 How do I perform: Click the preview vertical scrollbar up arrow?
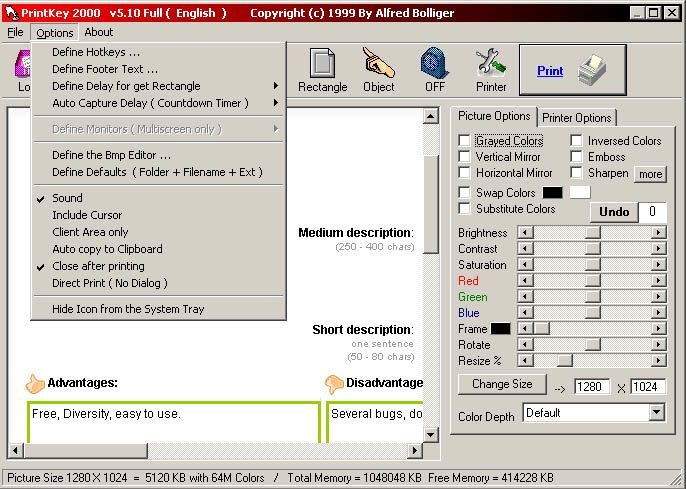tap(430, 116)
